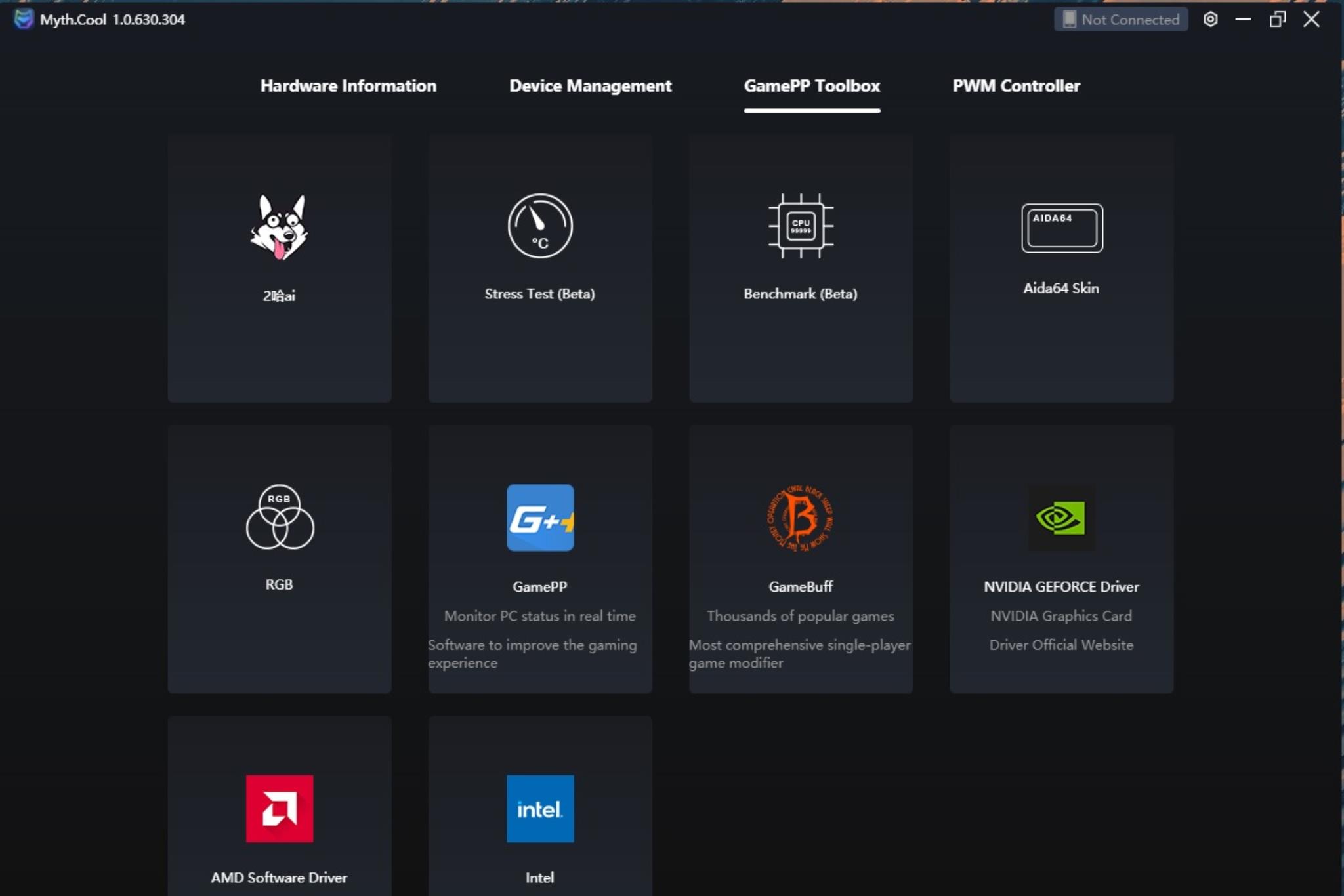Click the NVIDIA GEFORCE Driver title
This screenshot has width=1344, height=896.
(1061, 587)
